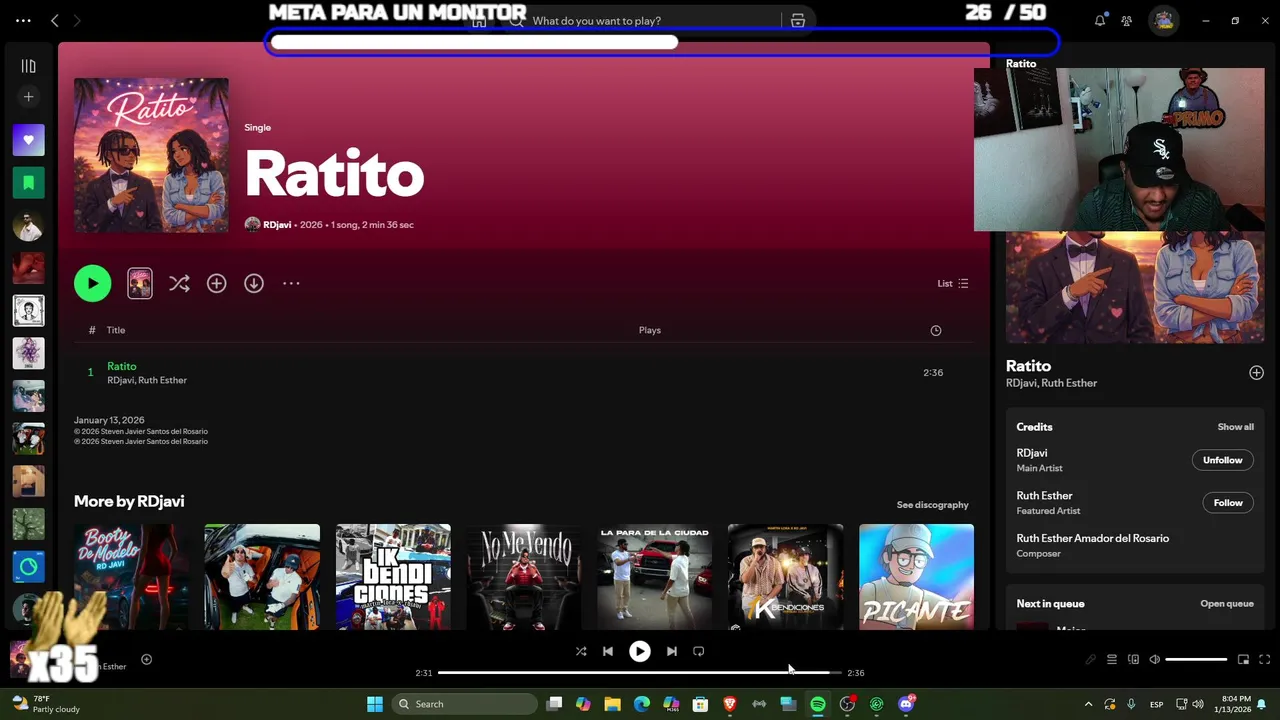This screenshot has height=720, width=1280.
Task: Select the Ratito track row title
Action: [122, 366]
